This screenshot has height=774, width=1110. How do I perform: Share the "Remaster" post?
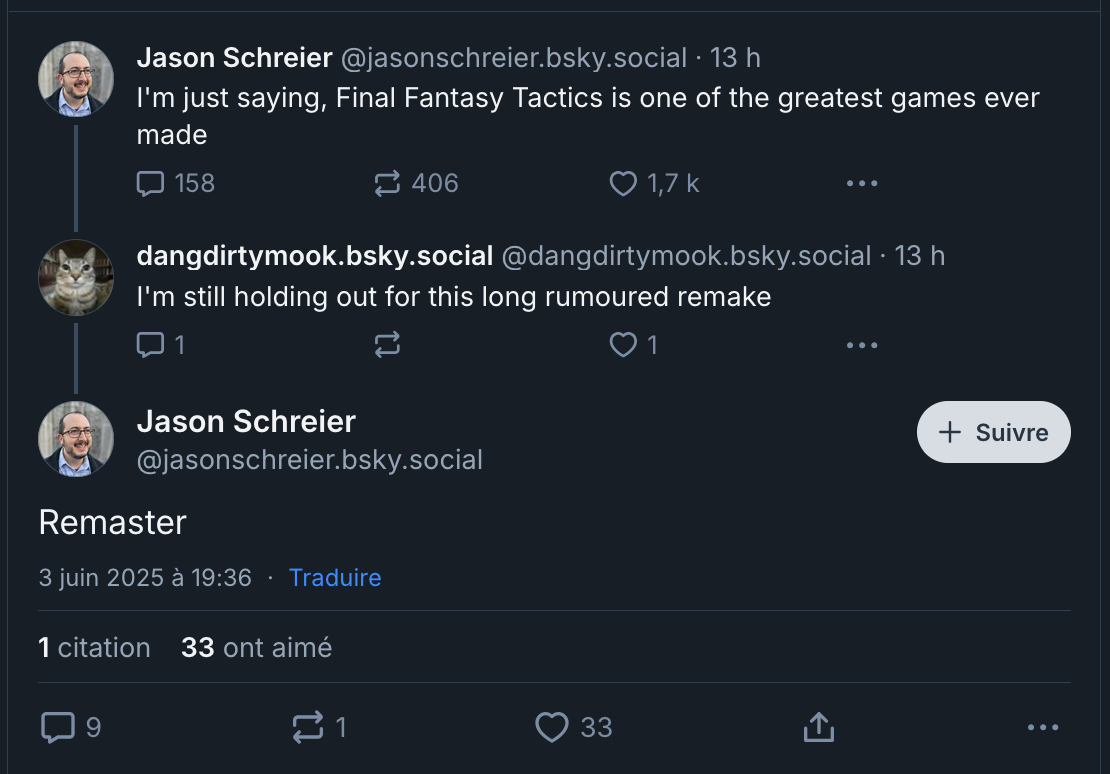point(818,727)
